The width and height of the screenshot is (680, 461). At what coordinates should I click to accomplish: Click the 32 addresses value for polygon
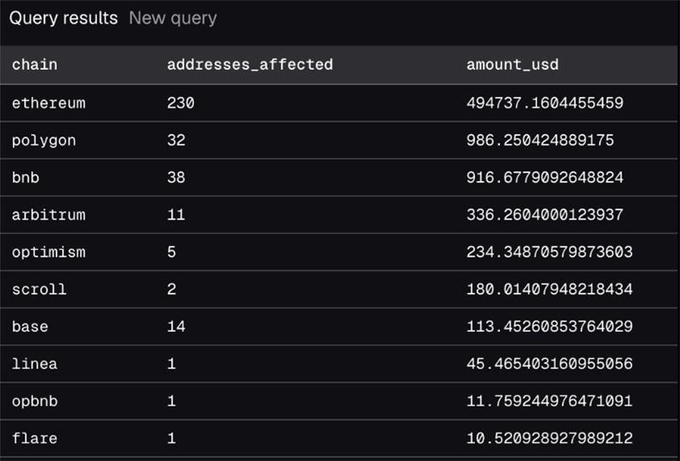[x=176, y=141]
